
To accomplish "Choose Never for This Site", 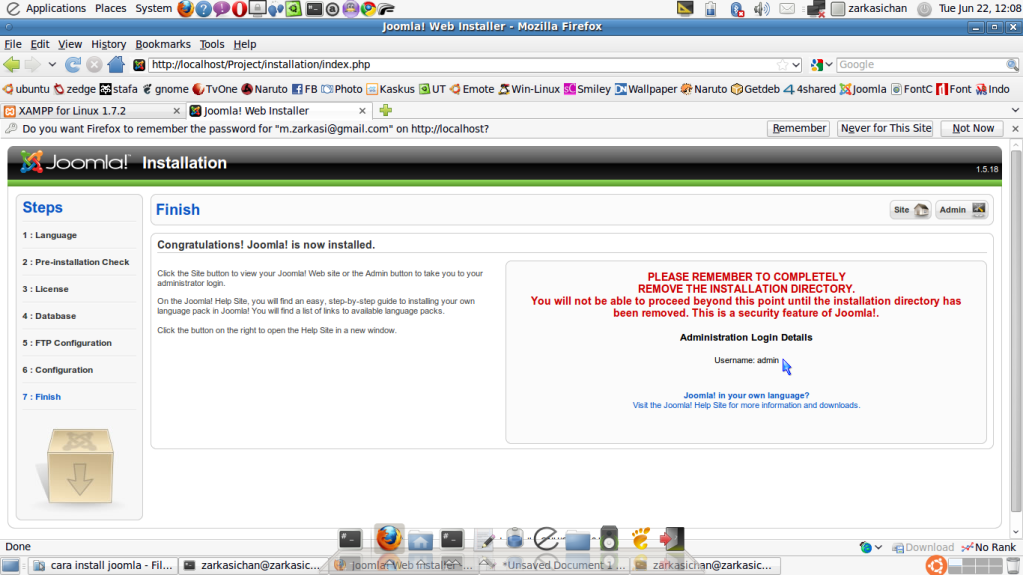I will (885, 129).
